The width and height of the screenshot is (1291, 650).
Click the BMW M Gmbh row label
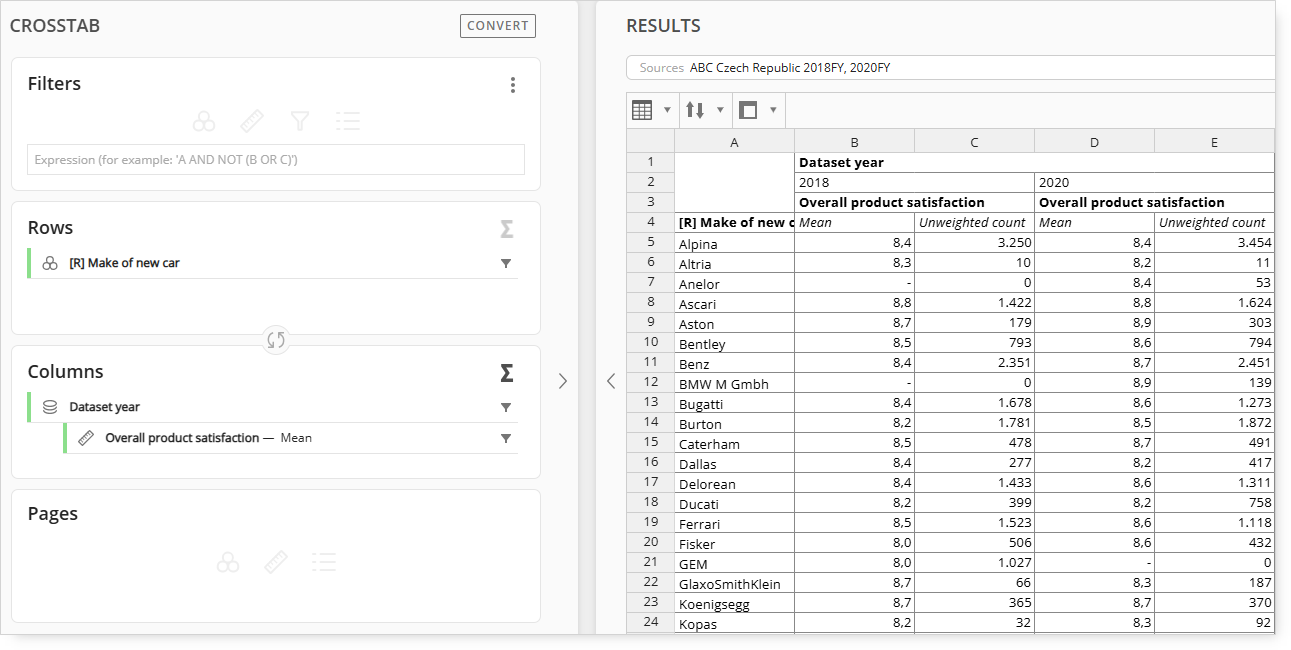(724, 384)
